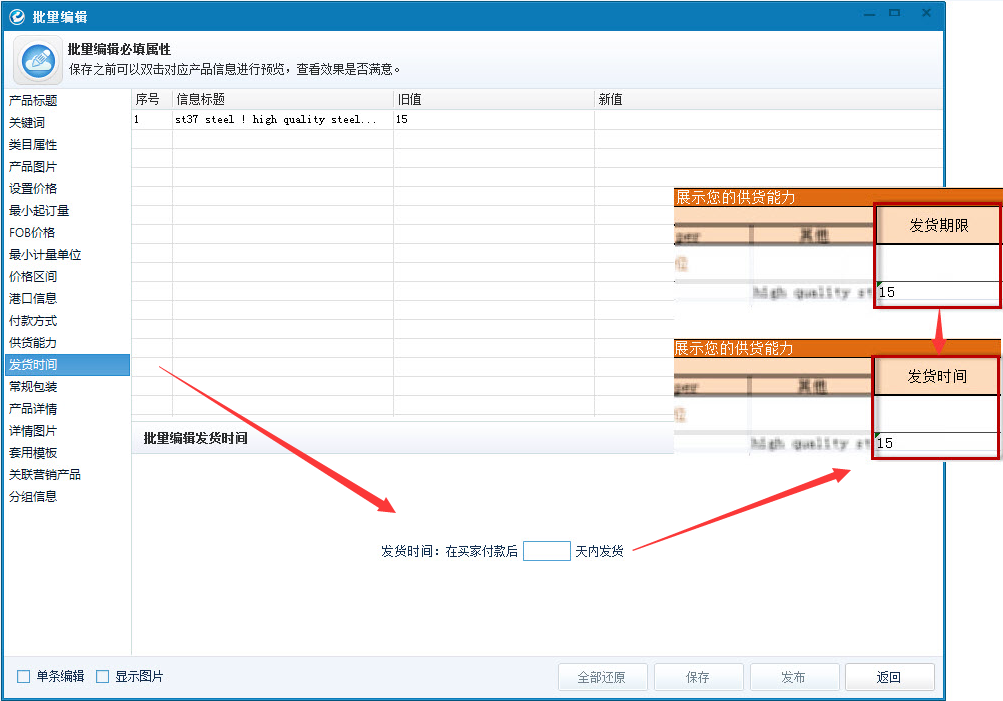
Task: Select 设置价格 from left list
Action: (x=33, y=189)
